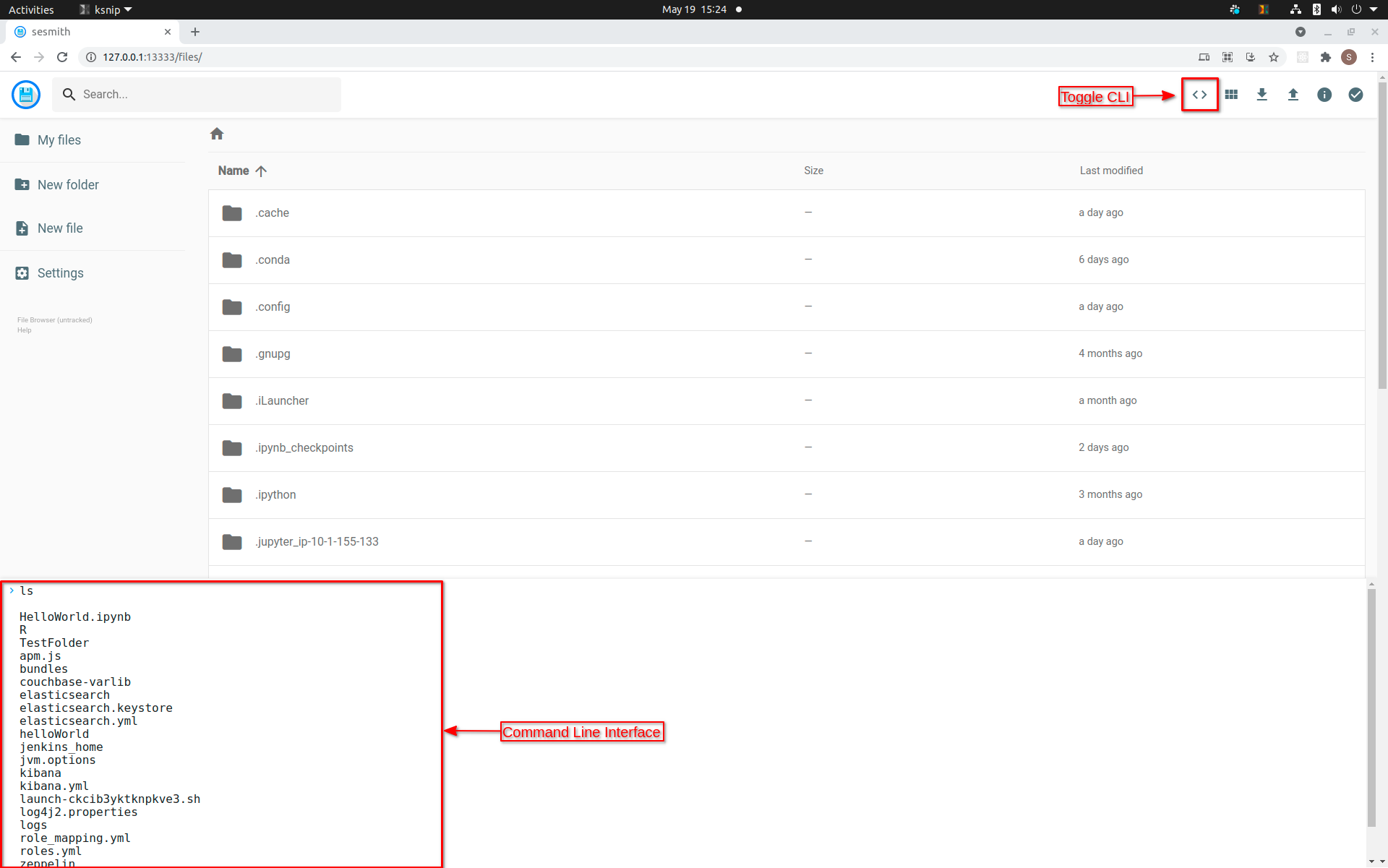Screen dimensions: 1388x868
Task: Select the .conda folder name
Action: pos(272,260)
